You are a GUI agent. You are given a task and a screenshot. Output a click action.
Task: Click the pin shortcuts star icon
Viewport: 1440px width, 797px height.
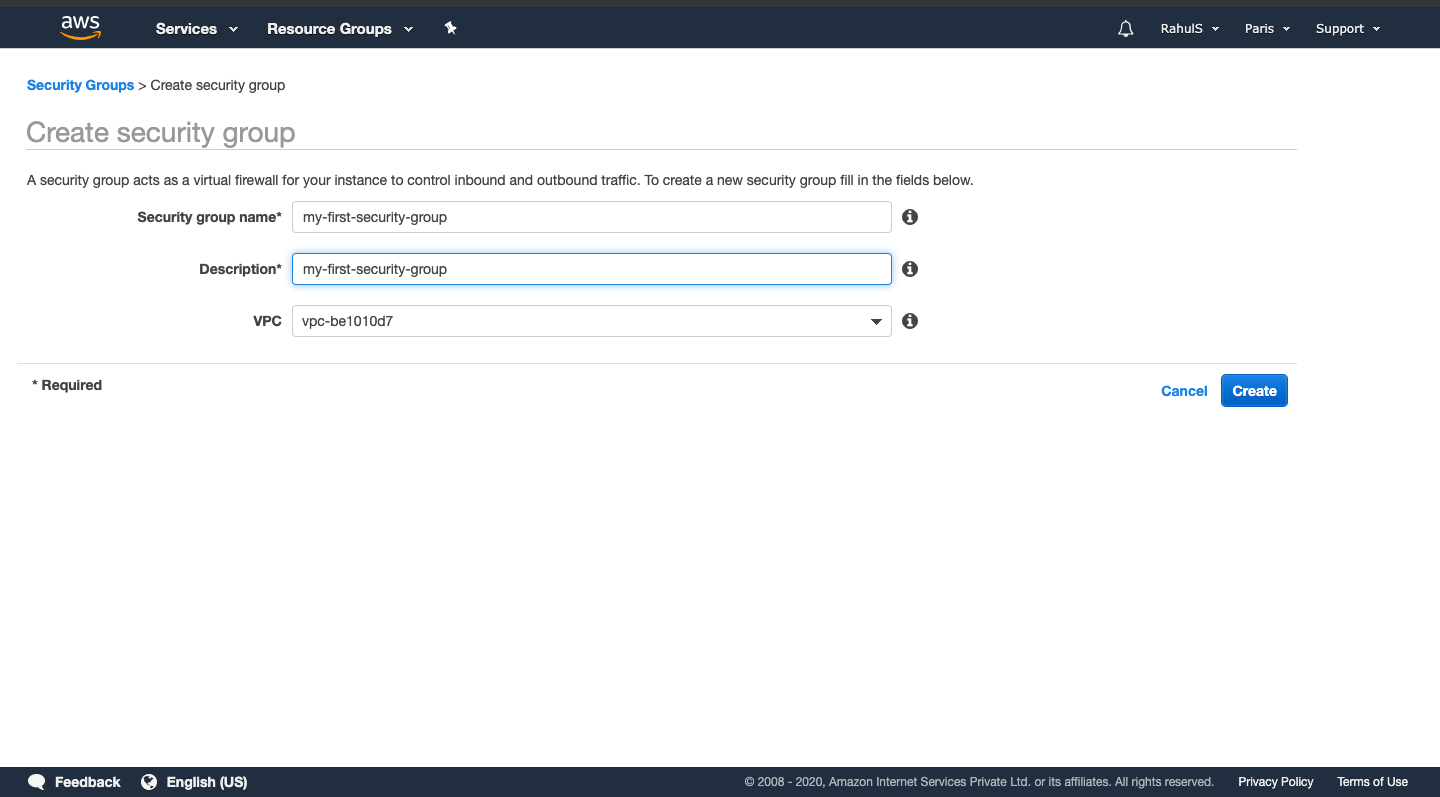(450, 28)
